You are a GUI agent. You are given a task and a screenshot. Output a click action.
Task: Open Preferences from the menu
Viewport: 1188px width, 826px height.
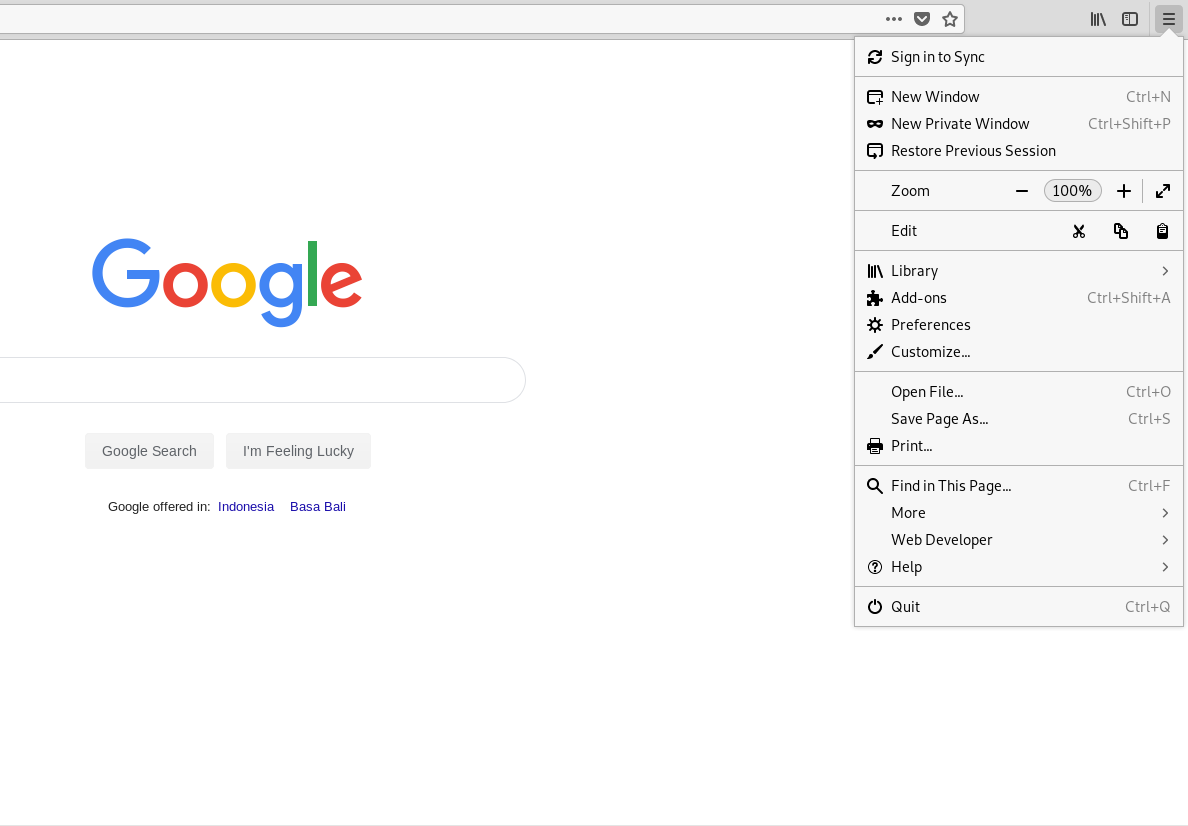click(1019, 325)
